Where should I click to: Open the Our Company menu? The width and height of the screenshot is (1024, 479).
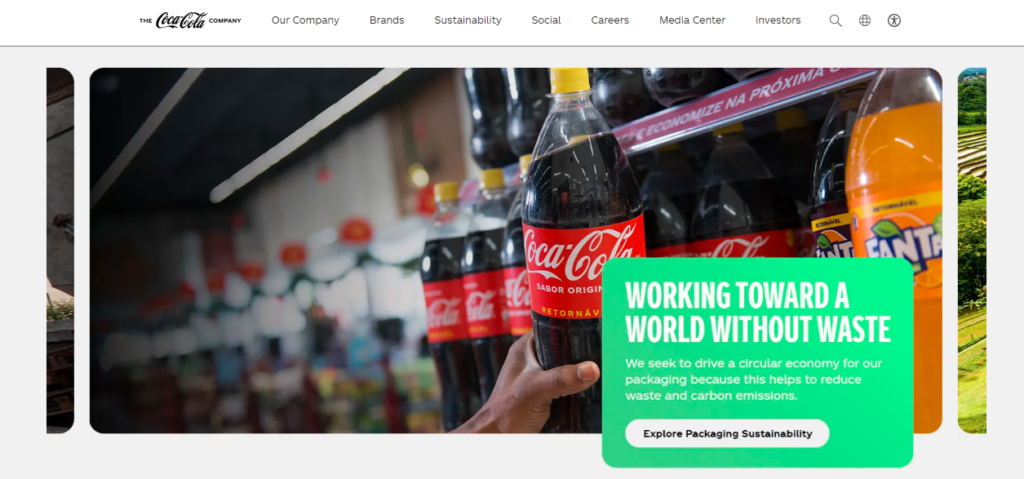[305, 20]
